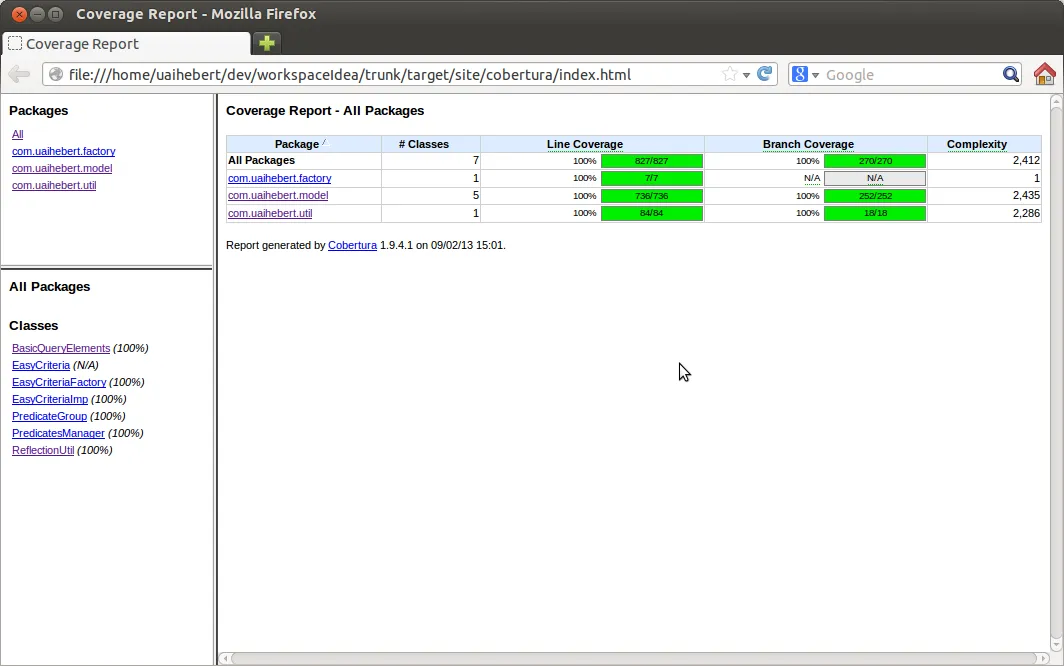
Task: Minimize the Firefox window
Action: coord(38,14)
